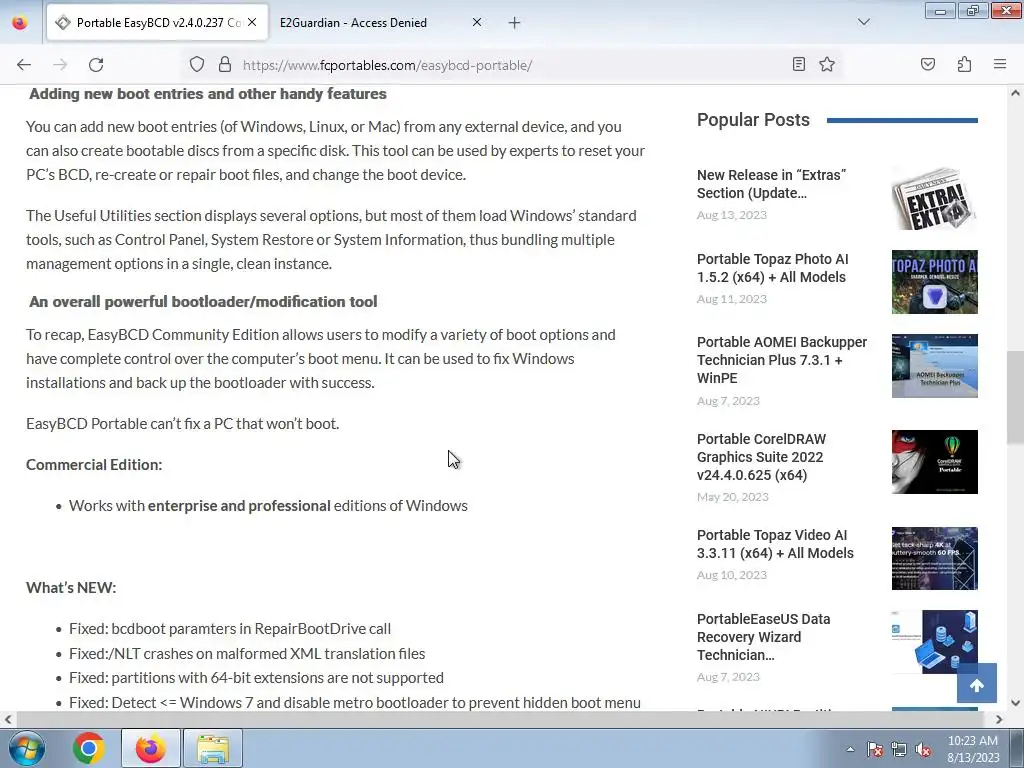Open Portable Topaz Video AI 3.3.11 post
The width and height of the screenshot is (1024, 768).
pyautogui.click(x=775, y=544)
